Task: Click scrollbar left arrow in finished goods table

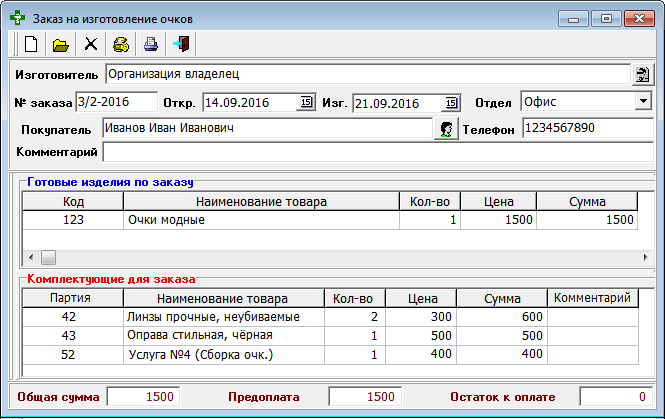Action: click(31, 257)
